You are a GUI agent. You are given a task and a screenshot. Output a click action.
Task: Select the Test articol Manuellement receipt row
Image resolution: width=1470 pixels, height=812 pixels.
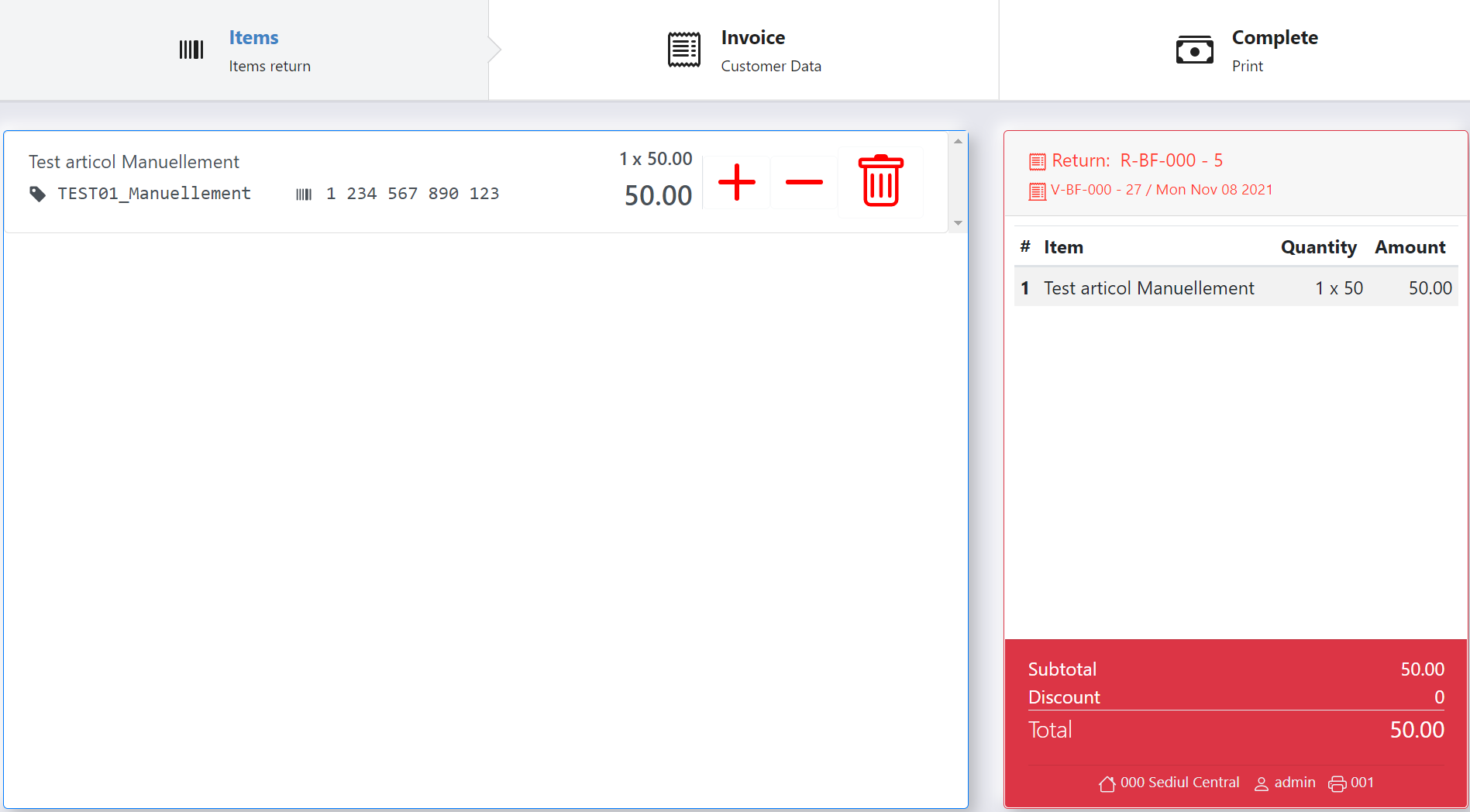pyautogui.click(x=1236, y=288)
